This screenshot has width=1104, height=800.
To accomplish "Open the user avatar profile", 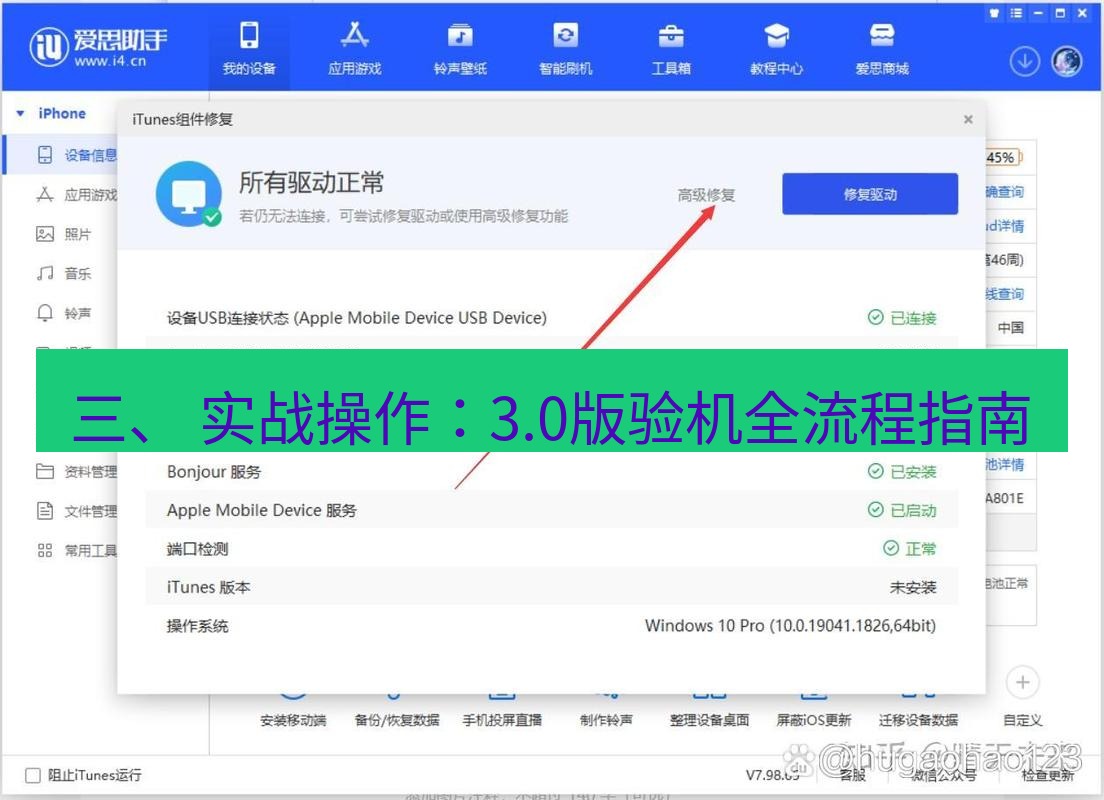I will click(1067, 62).
